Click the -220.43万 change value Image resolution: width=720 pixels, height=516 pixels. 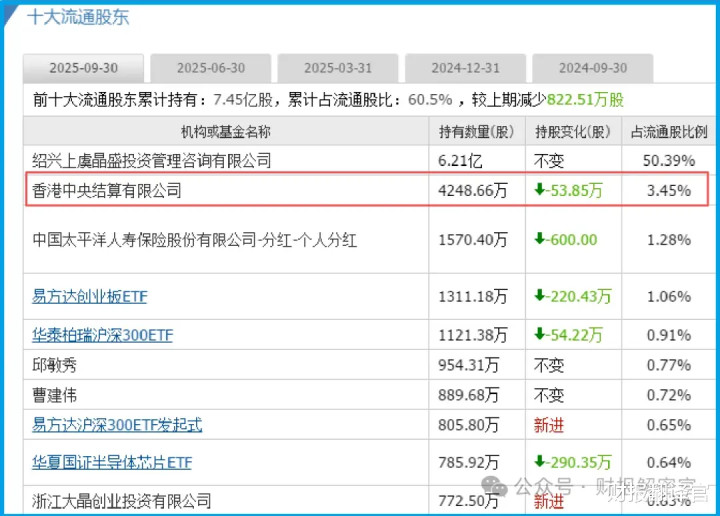click(573, 297)
